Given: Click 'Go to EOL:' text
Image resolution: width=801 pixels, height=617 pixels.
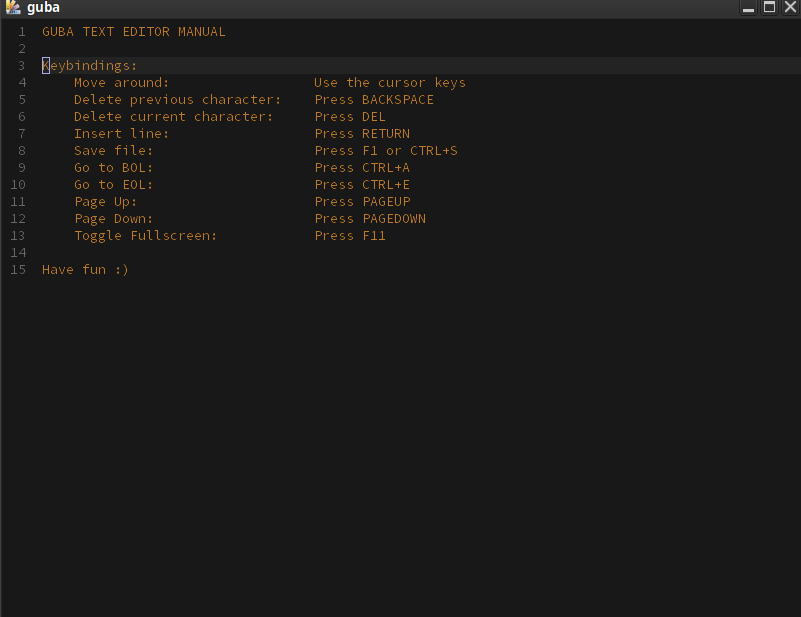Looking at the screenshot, I should pos(113,184).
